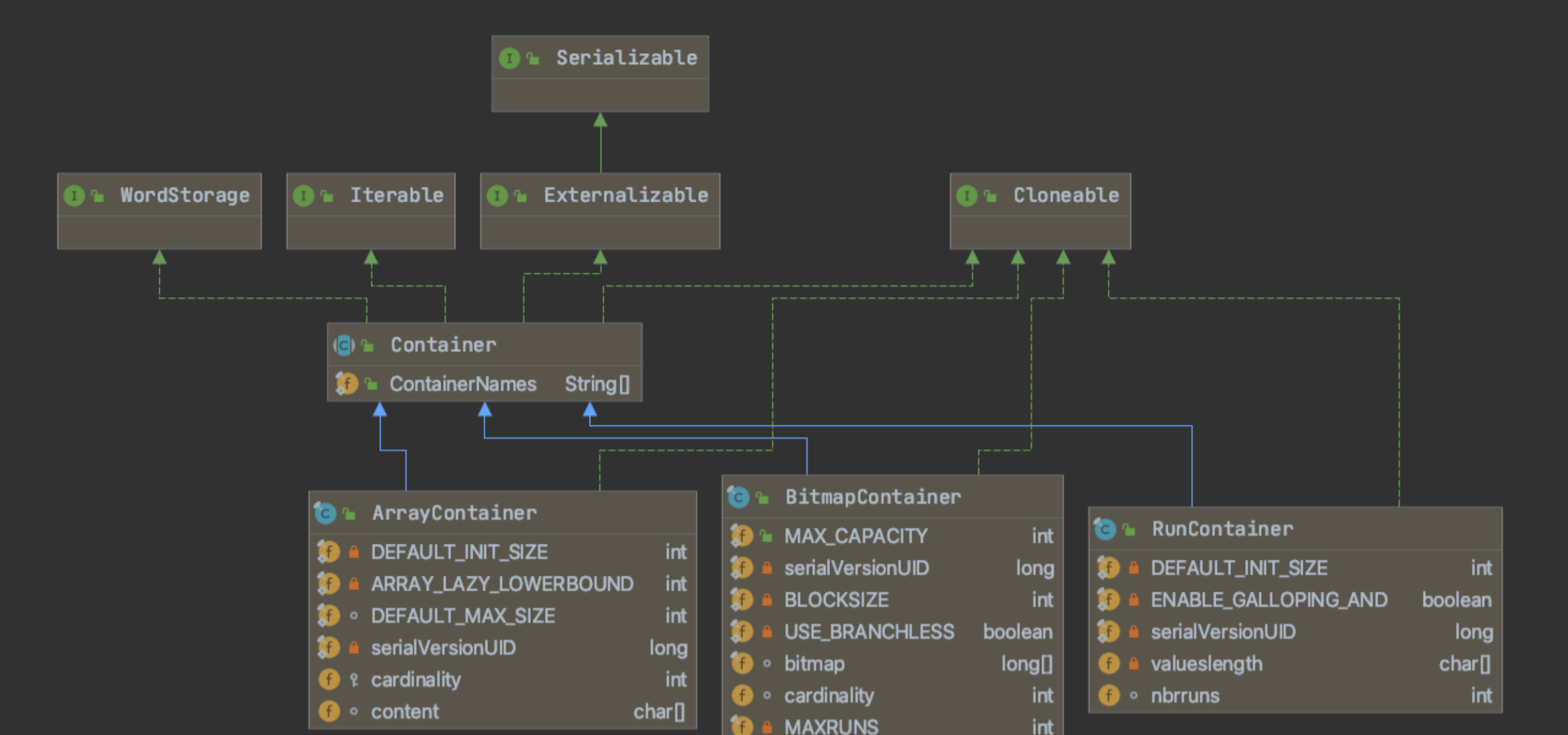The image size is (1568, 735).
Task: Select the USE_BRANCHLESS field row
Action: coord(869,632)
